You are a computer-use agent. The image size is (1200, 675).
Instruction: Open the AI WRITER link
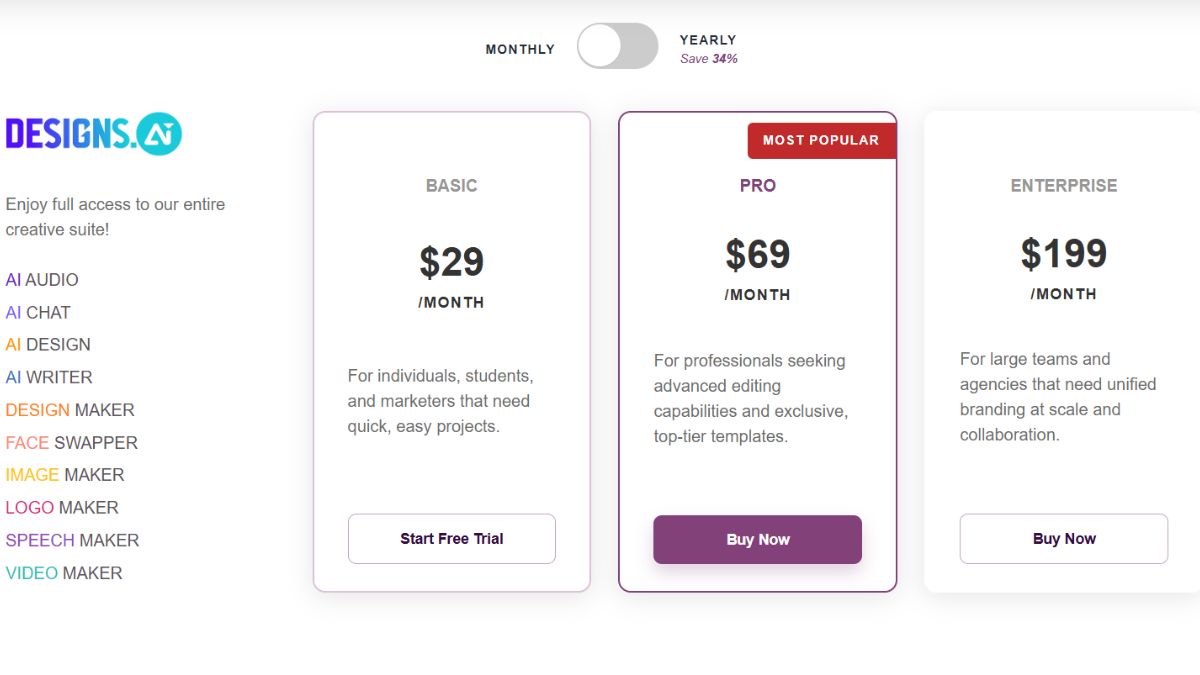(49, 378)
